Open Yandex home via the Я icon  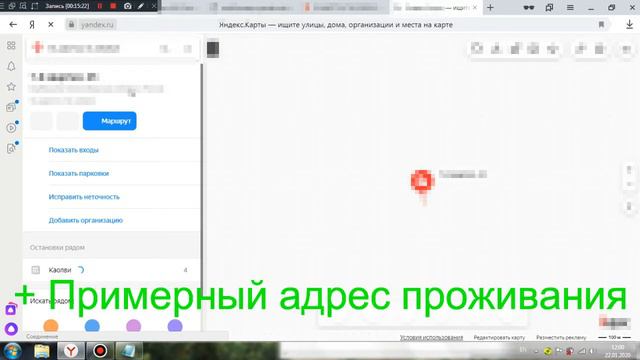(32, 24)
